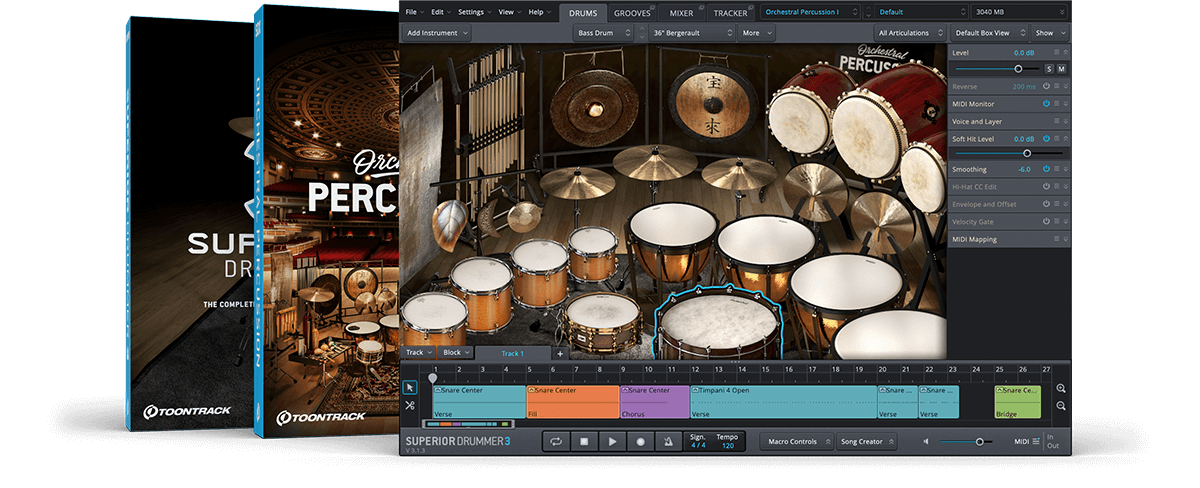Image resolution: width=1200 pixels, height=488 pixels.
Task: Expand the Orchestral Percussion I library selector
Action: point(809,12)
